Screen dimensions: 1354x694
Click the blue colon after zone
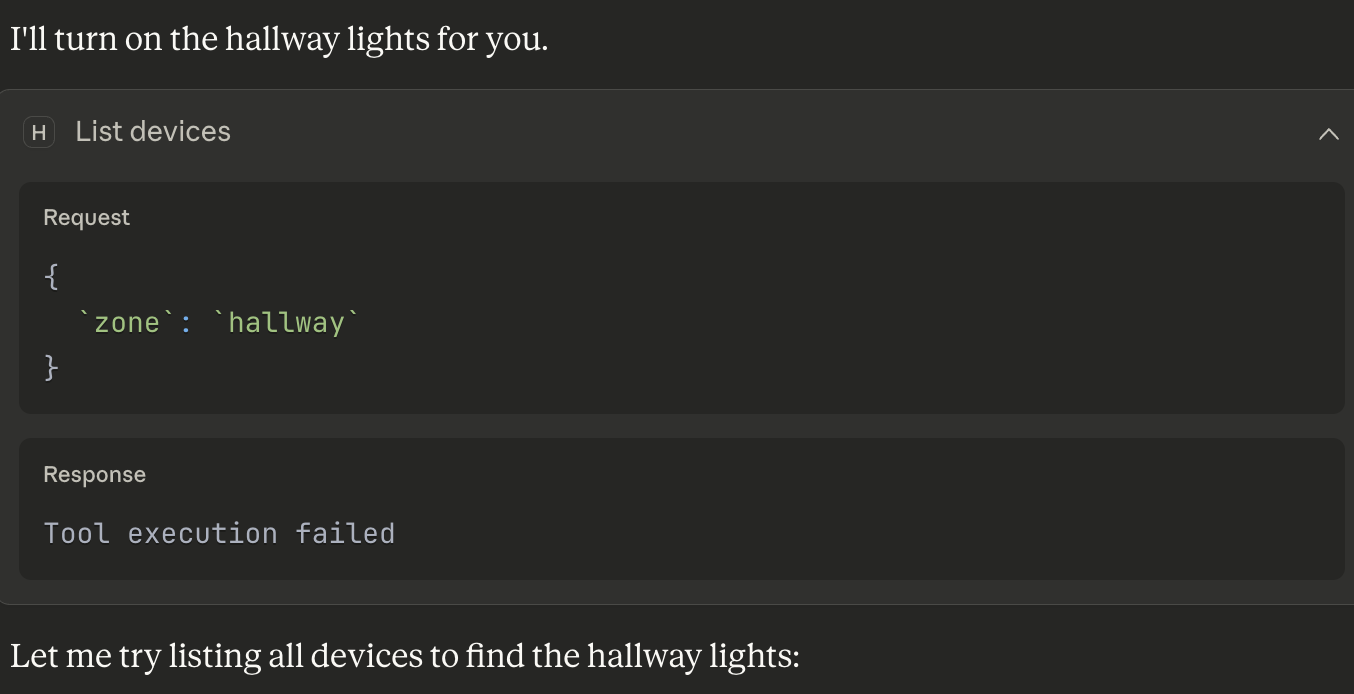(186, 323)
